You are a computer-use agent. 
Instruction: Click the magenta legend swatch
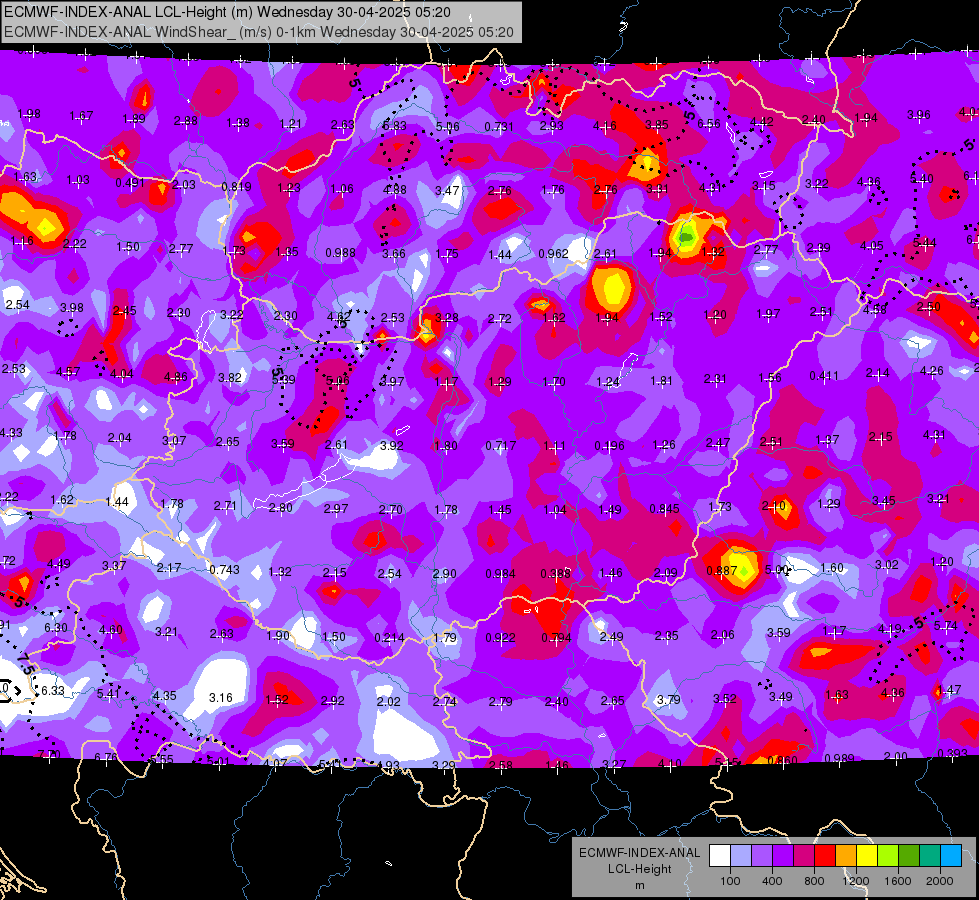[804, 856]
